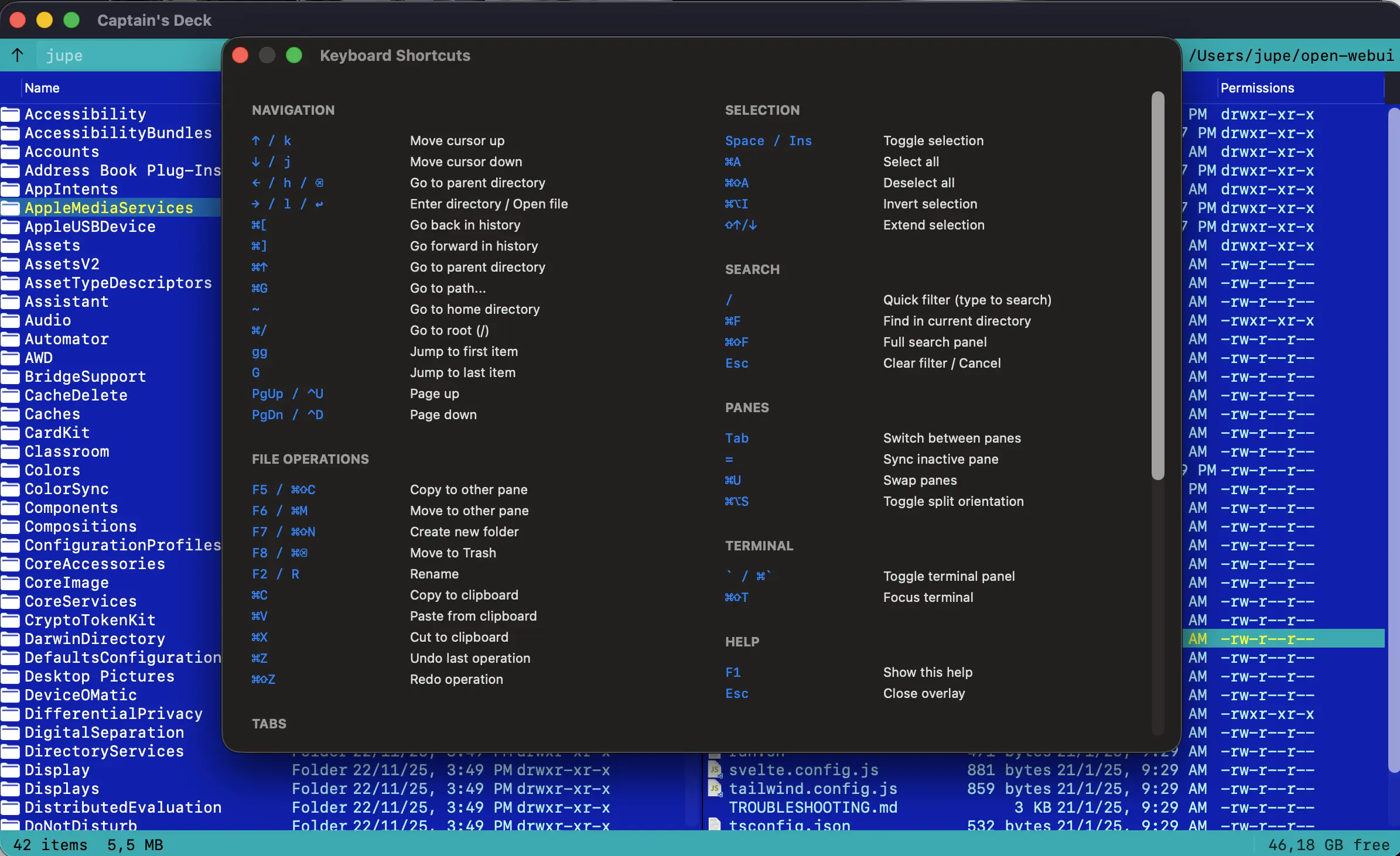The width and height of the screenshot is (1400, 856).
Task: Select the AppleMediaServices folder row
Action: point(110,208)
